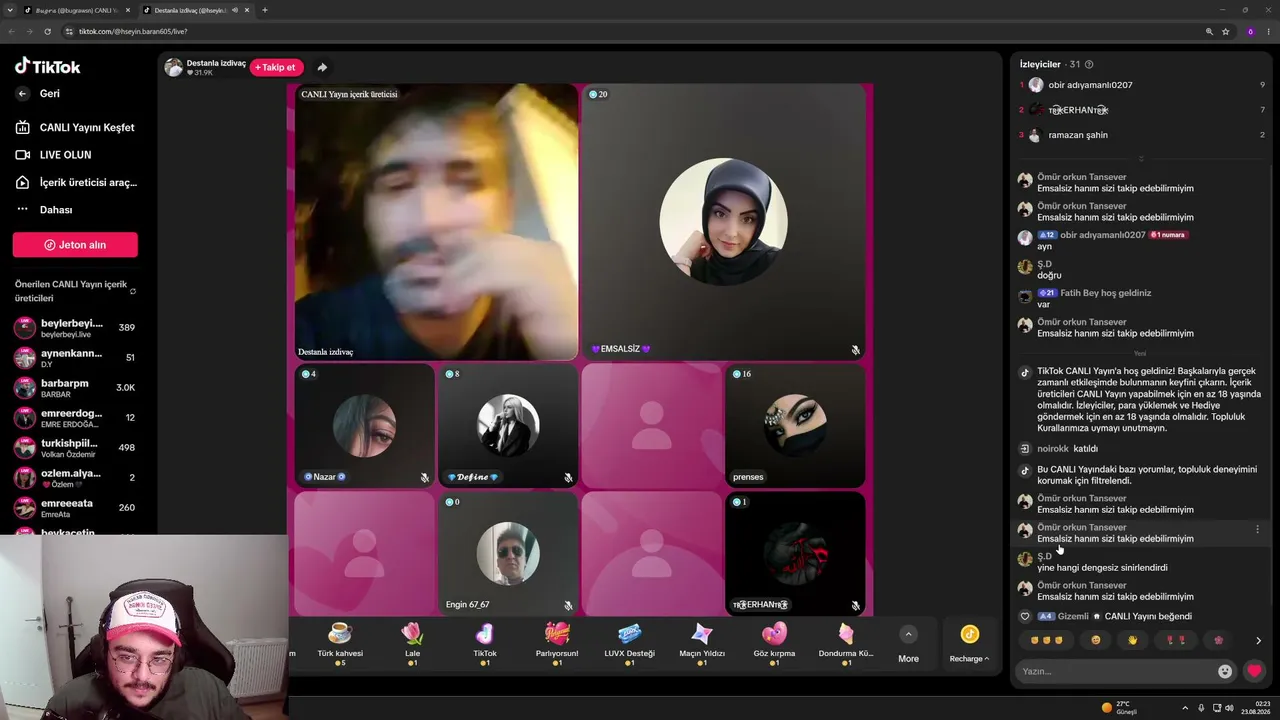Open the Chrome profile avatar
The width and height of the screenshot is (1280, 720).
(1250, 31)
